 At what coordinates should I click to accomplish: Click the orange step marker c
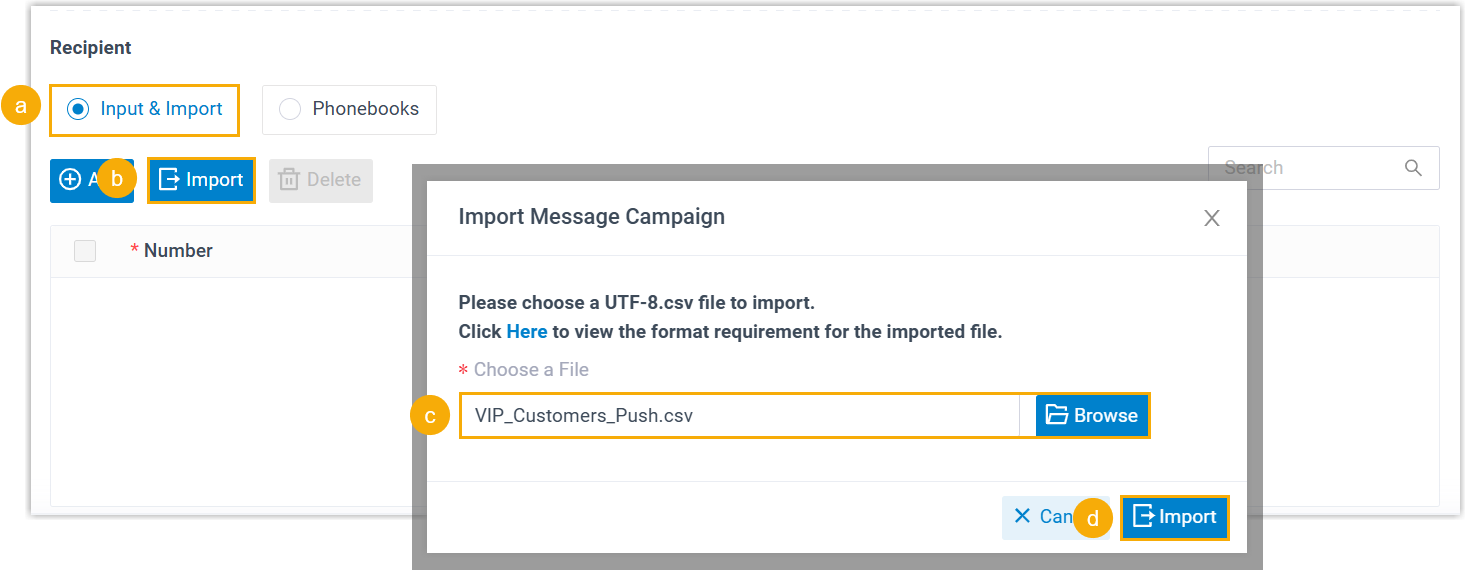[x=430, y=416]
